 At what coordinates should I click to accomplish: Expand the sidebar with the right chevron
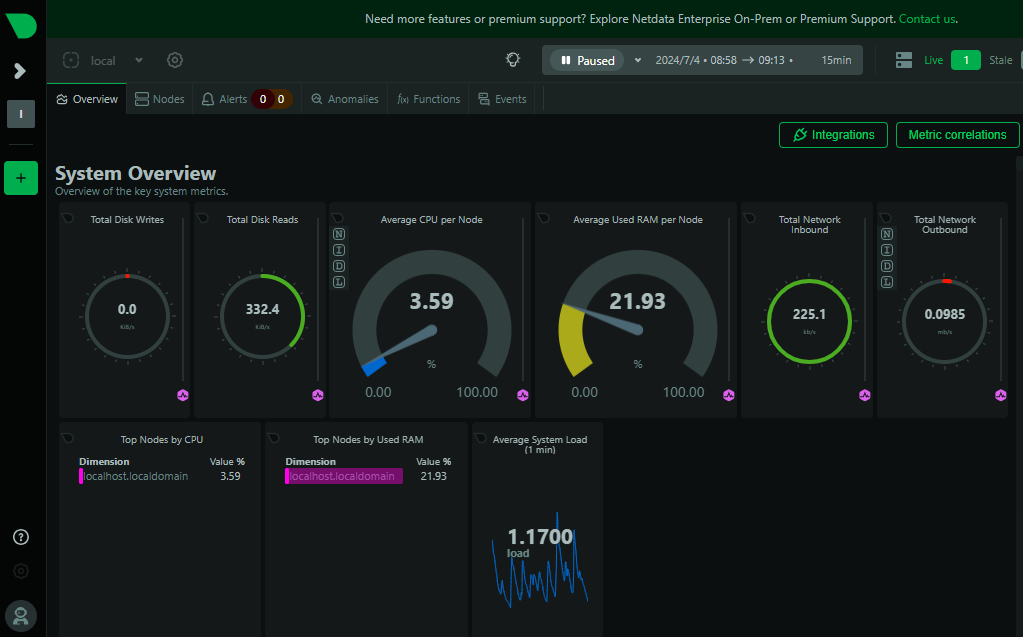point(20,70)
